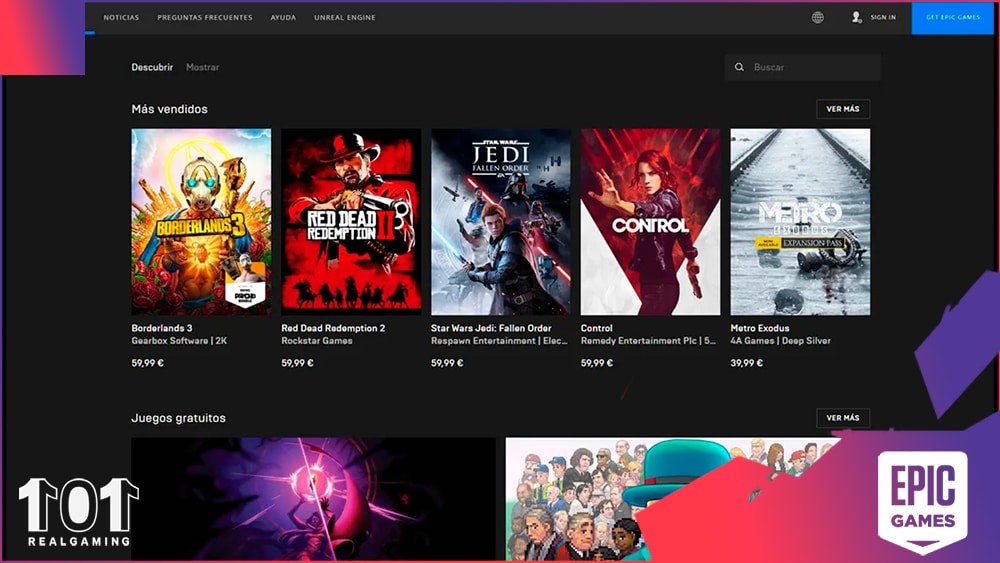The height and width of the screenshot is (563, 1000).
Task: Click the Red Dead Redemption 2 title text
Action: click(x=333, y=328)
